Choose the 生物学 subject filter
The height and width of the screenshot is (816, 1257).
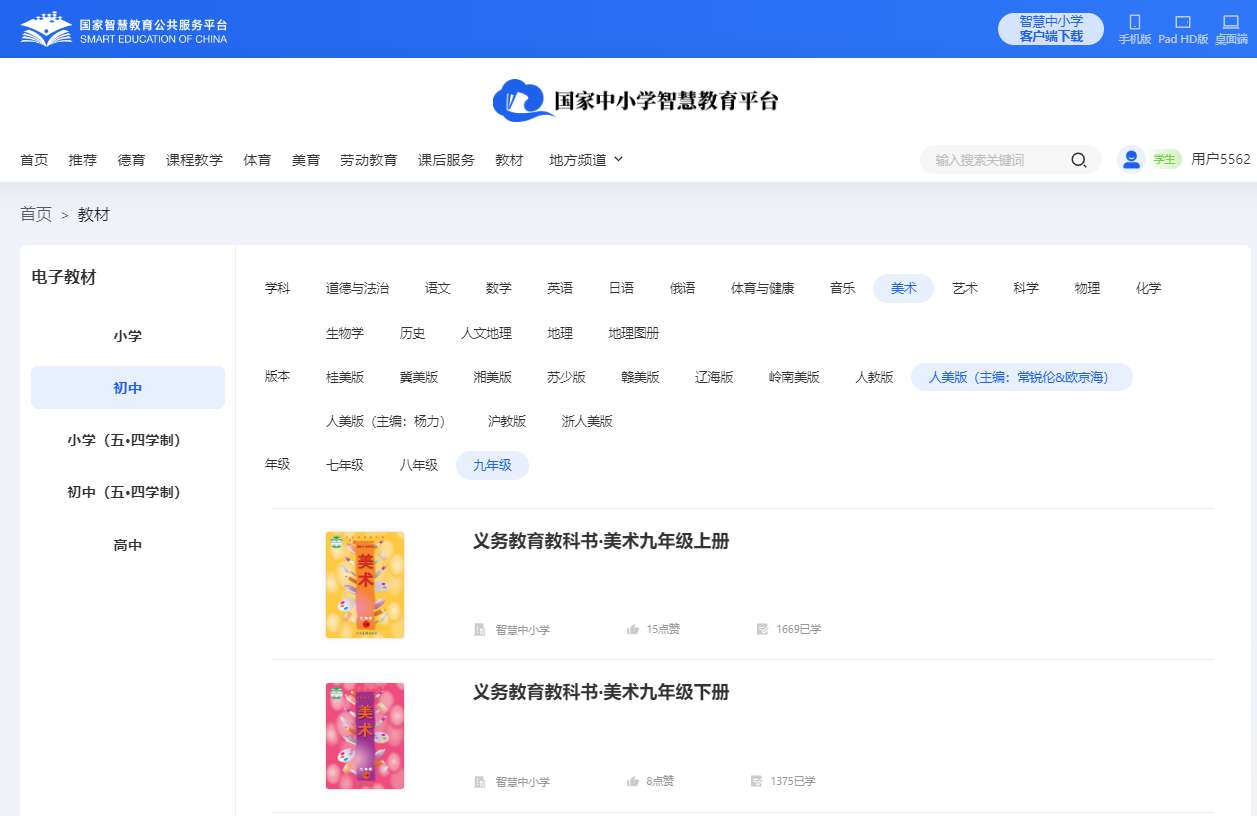345,333
